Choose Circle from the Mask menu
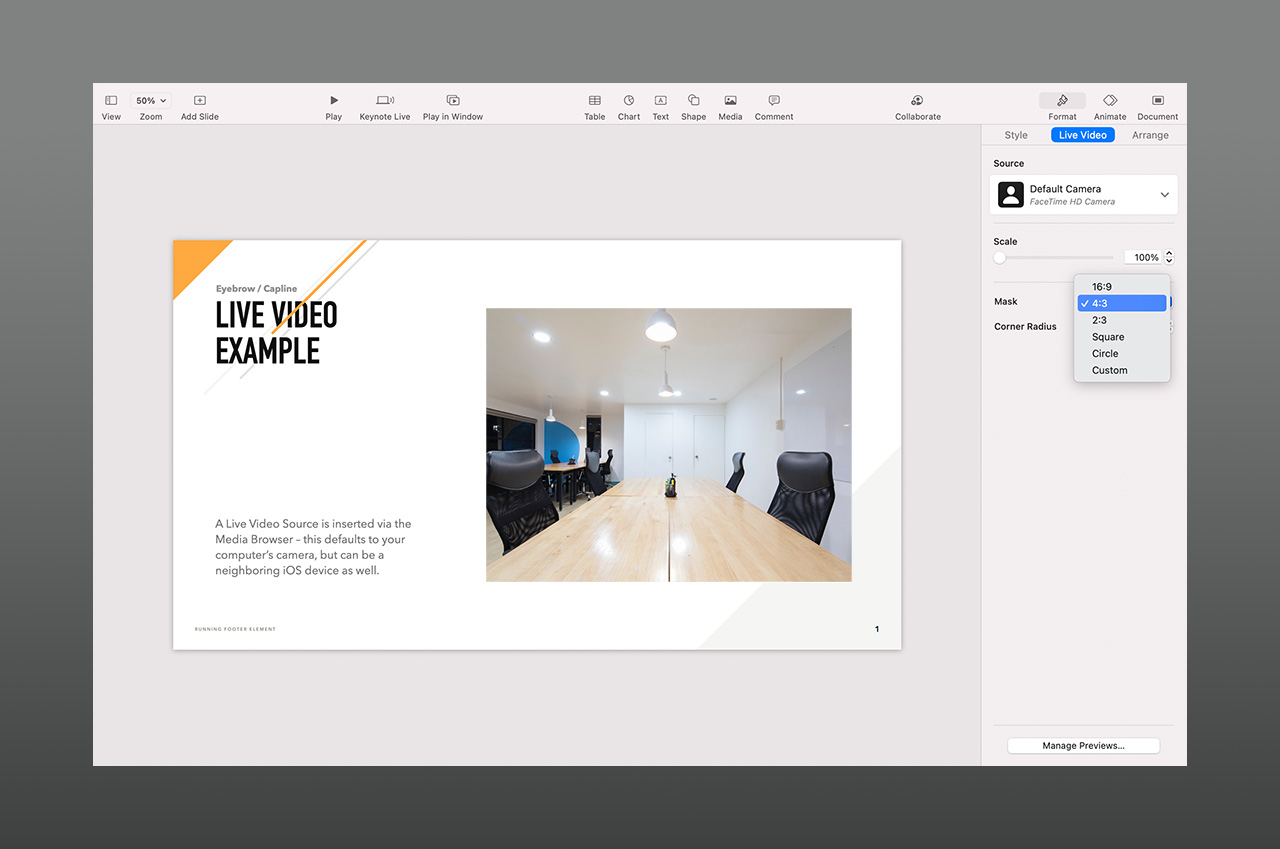 point(1105,354)
